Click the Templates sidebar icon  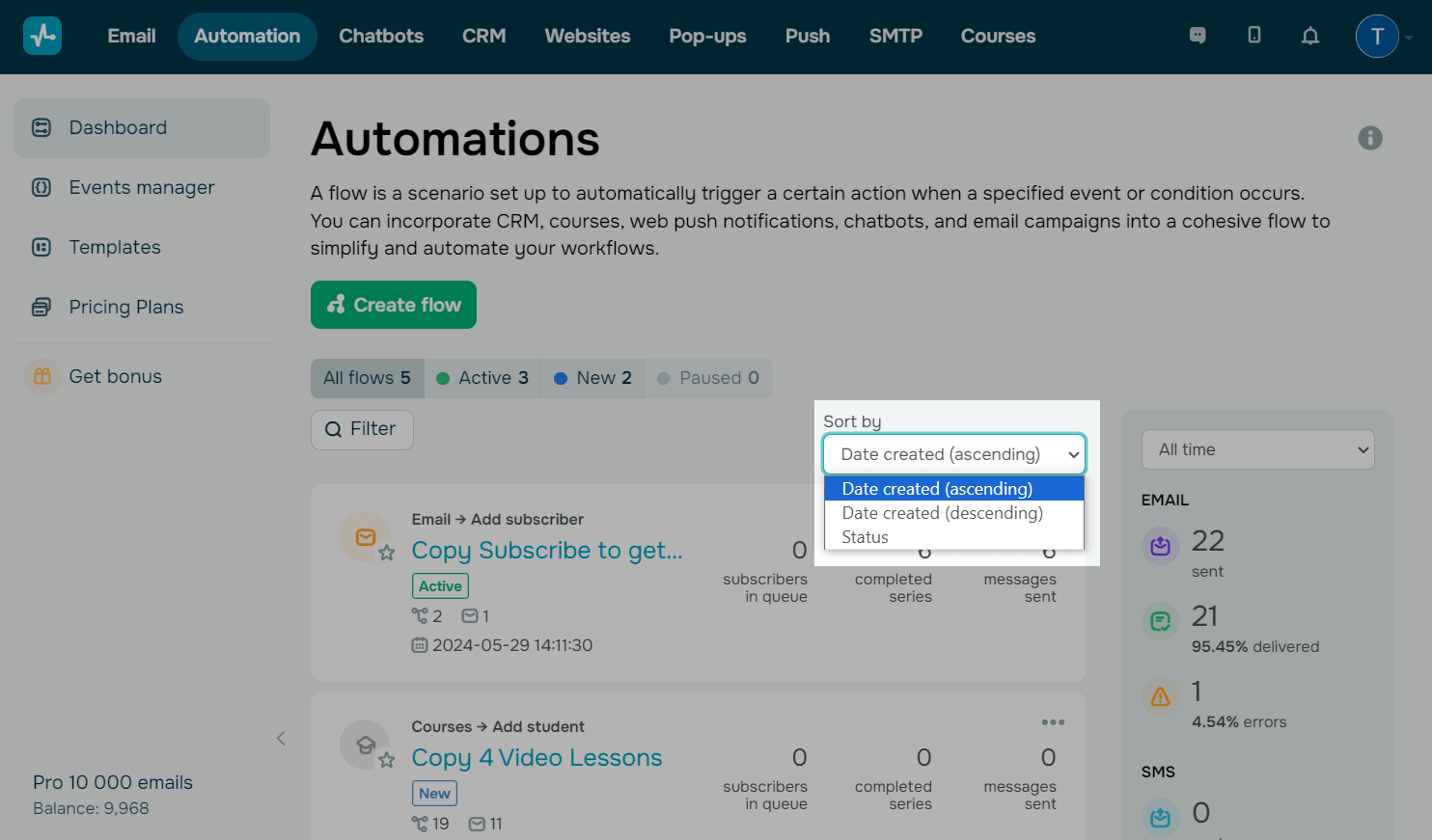click(41, 247)
